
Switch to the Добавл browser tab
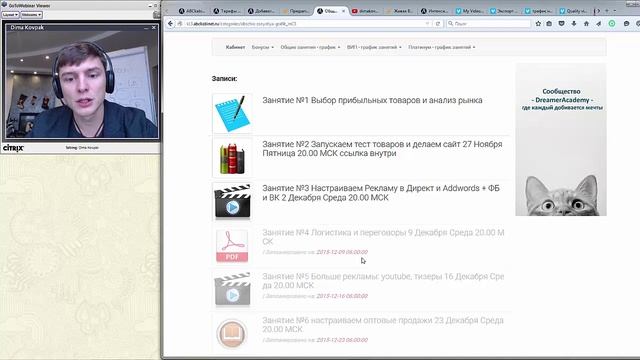(262, 11)
